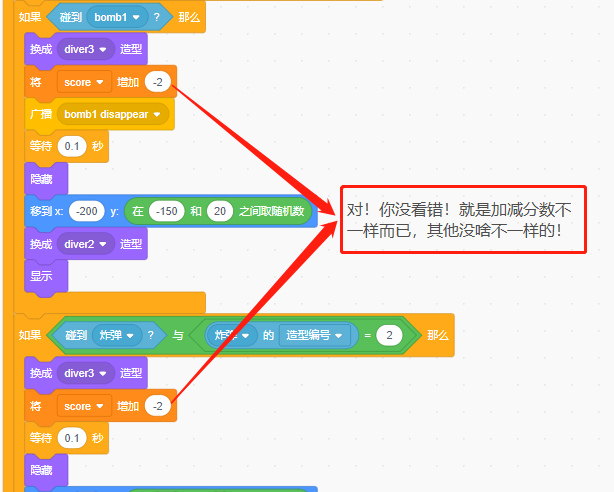Open the bomb1 dropdown in the touching block
Screen dimensions: 614x492
pyautogui.click(x=117, y=17)
